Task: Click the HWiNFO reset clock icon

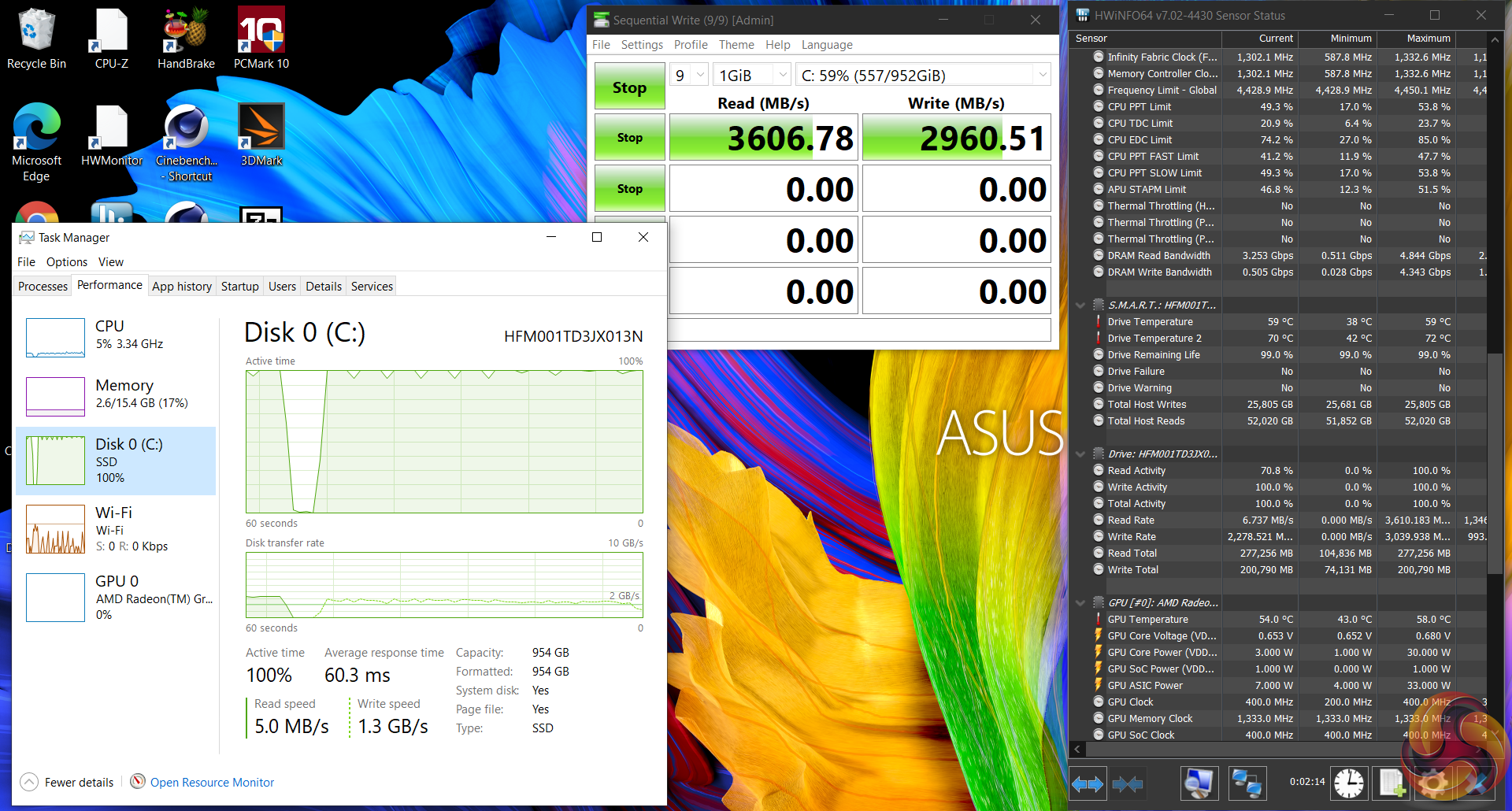Action: coord(1348,783)
